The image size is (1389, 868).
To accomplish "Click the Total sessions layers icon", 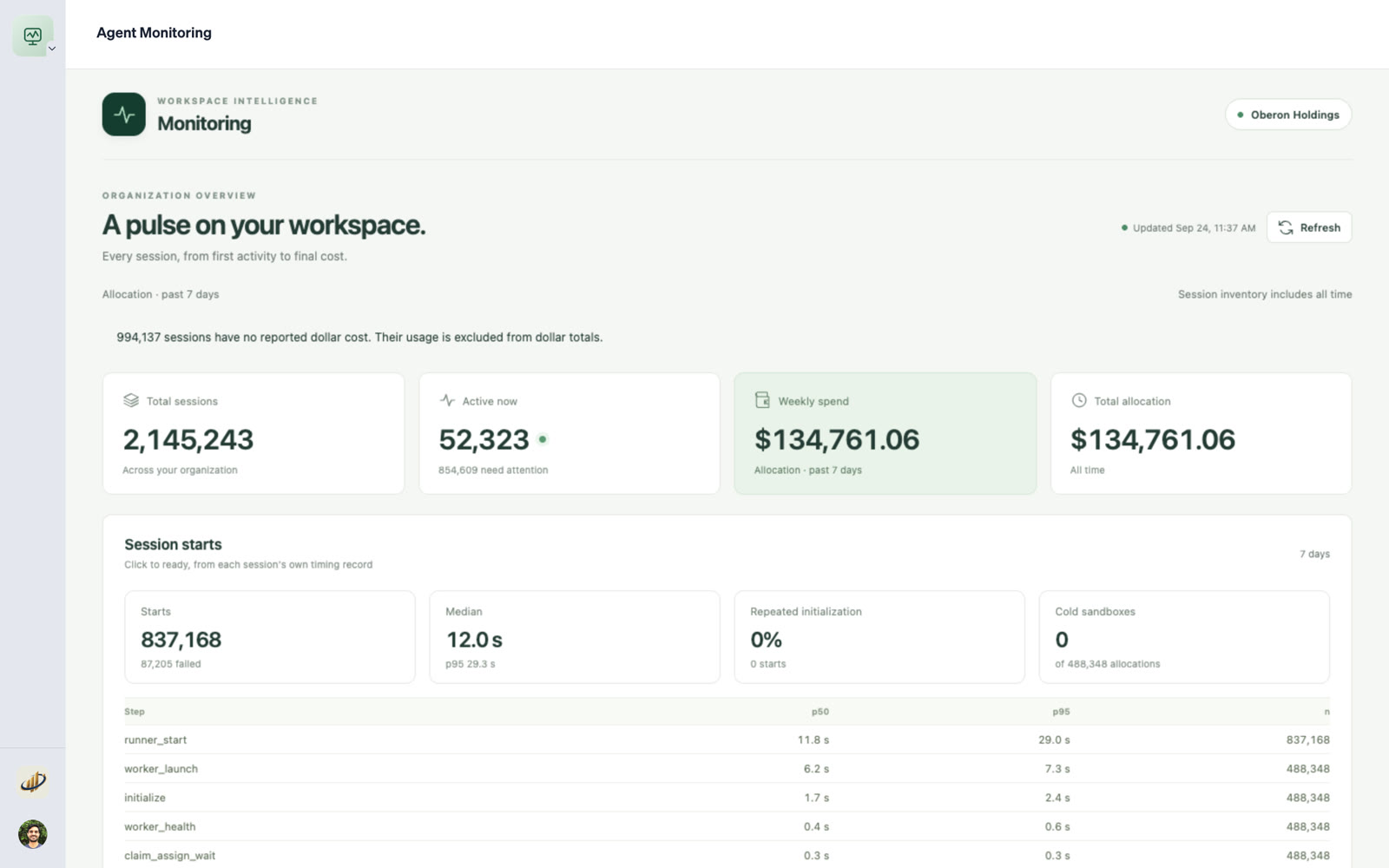I will coord(131,400).
